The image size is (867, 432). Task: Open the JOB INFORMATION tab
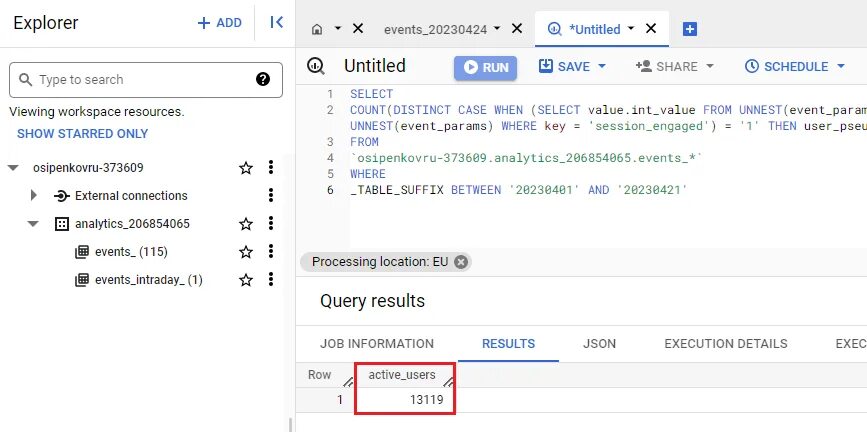377,343
